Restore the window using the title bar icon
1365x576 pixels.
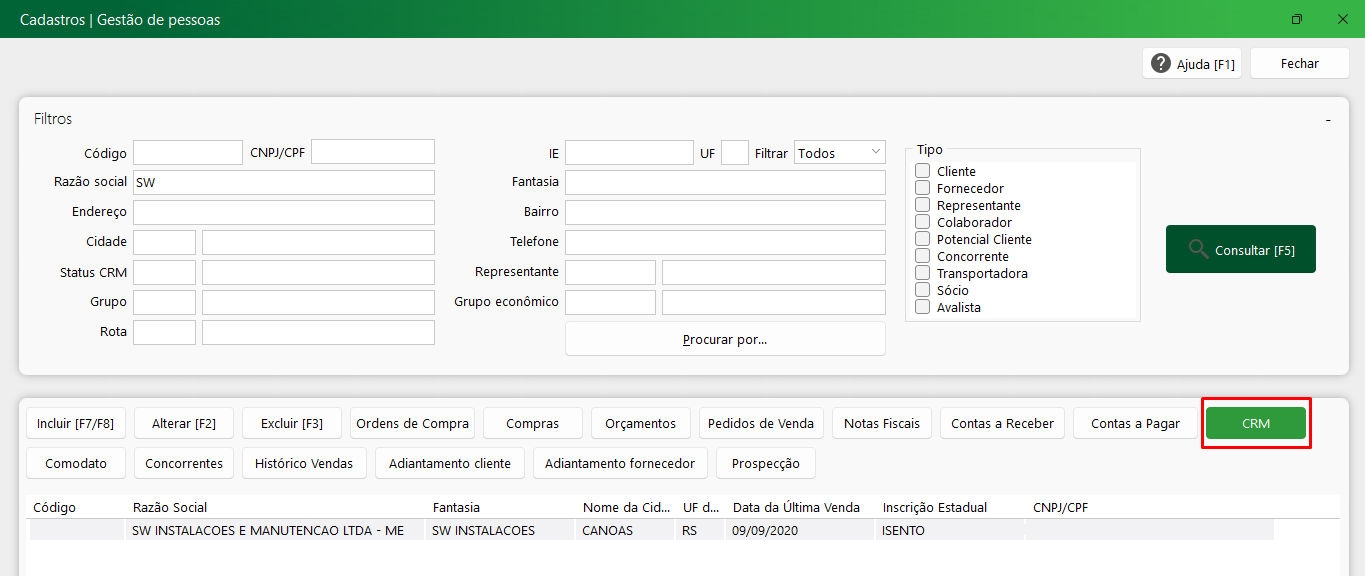(x=1297, y=19)
